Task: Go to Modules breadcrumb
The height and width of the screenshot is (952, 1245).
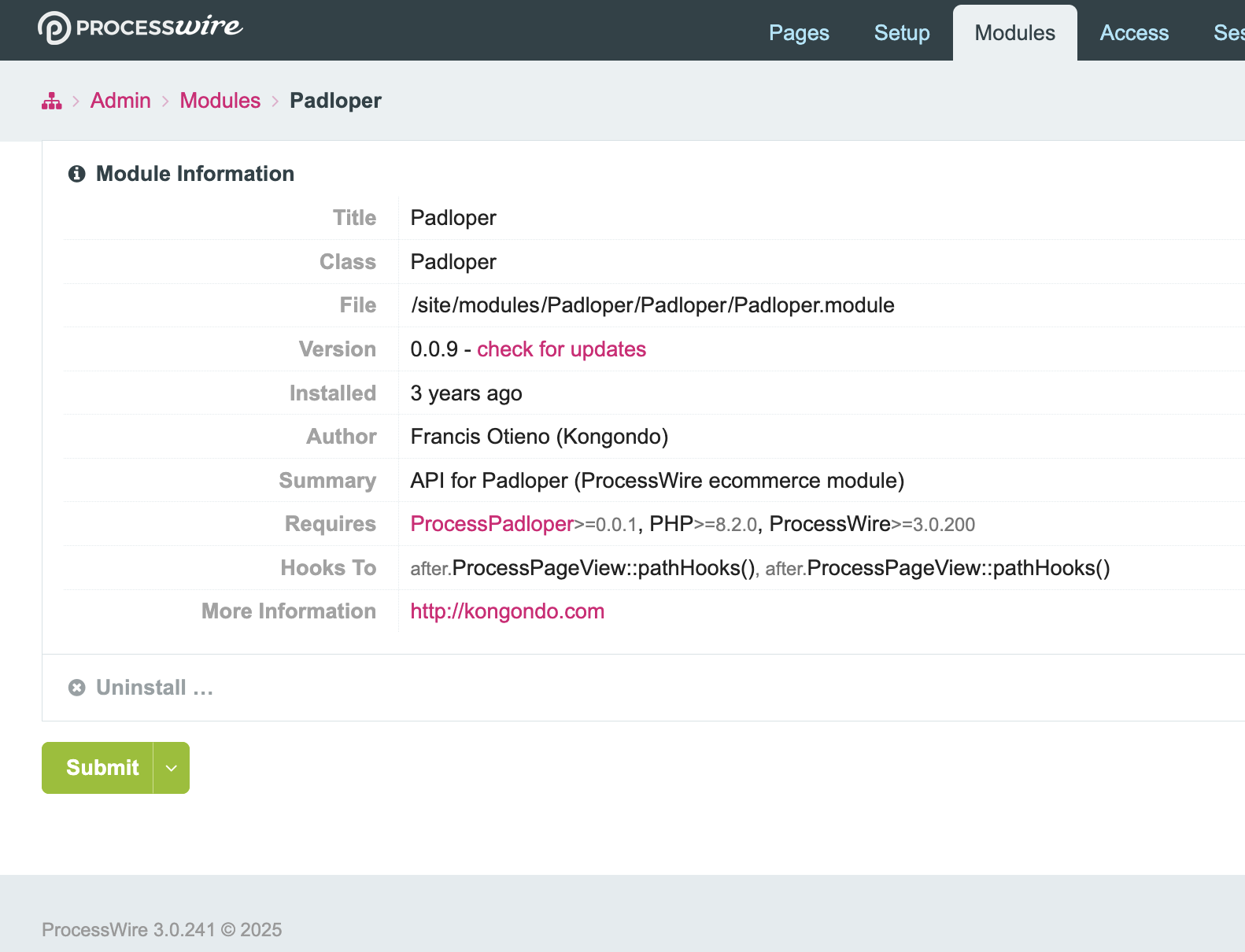Action: pyautogui.click(x=220, y=101)
